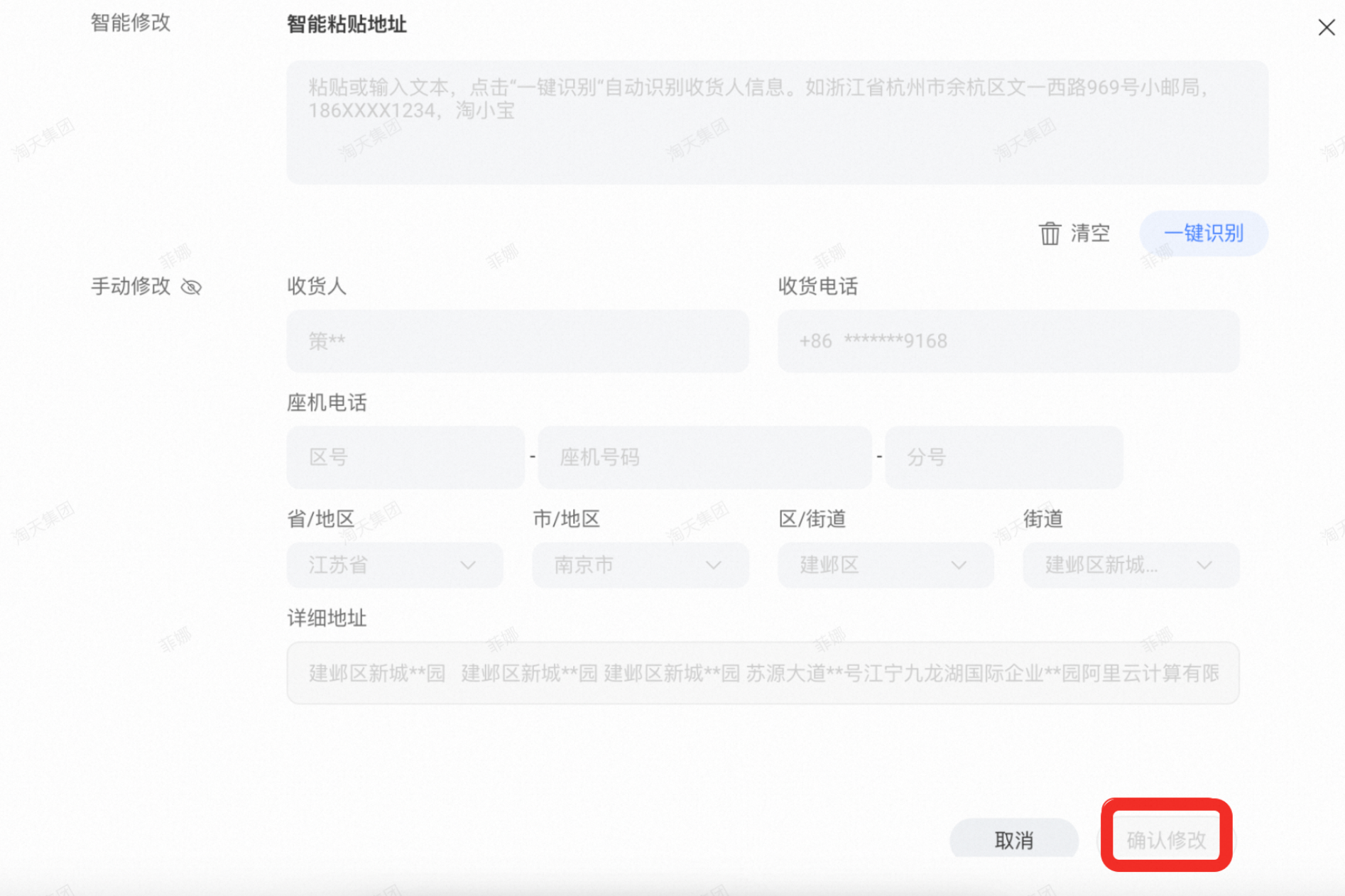This screenshot has width=1345, height=896.
Task: Click the chevron on the 街道 selector
Action: (x=1204, y=565)
